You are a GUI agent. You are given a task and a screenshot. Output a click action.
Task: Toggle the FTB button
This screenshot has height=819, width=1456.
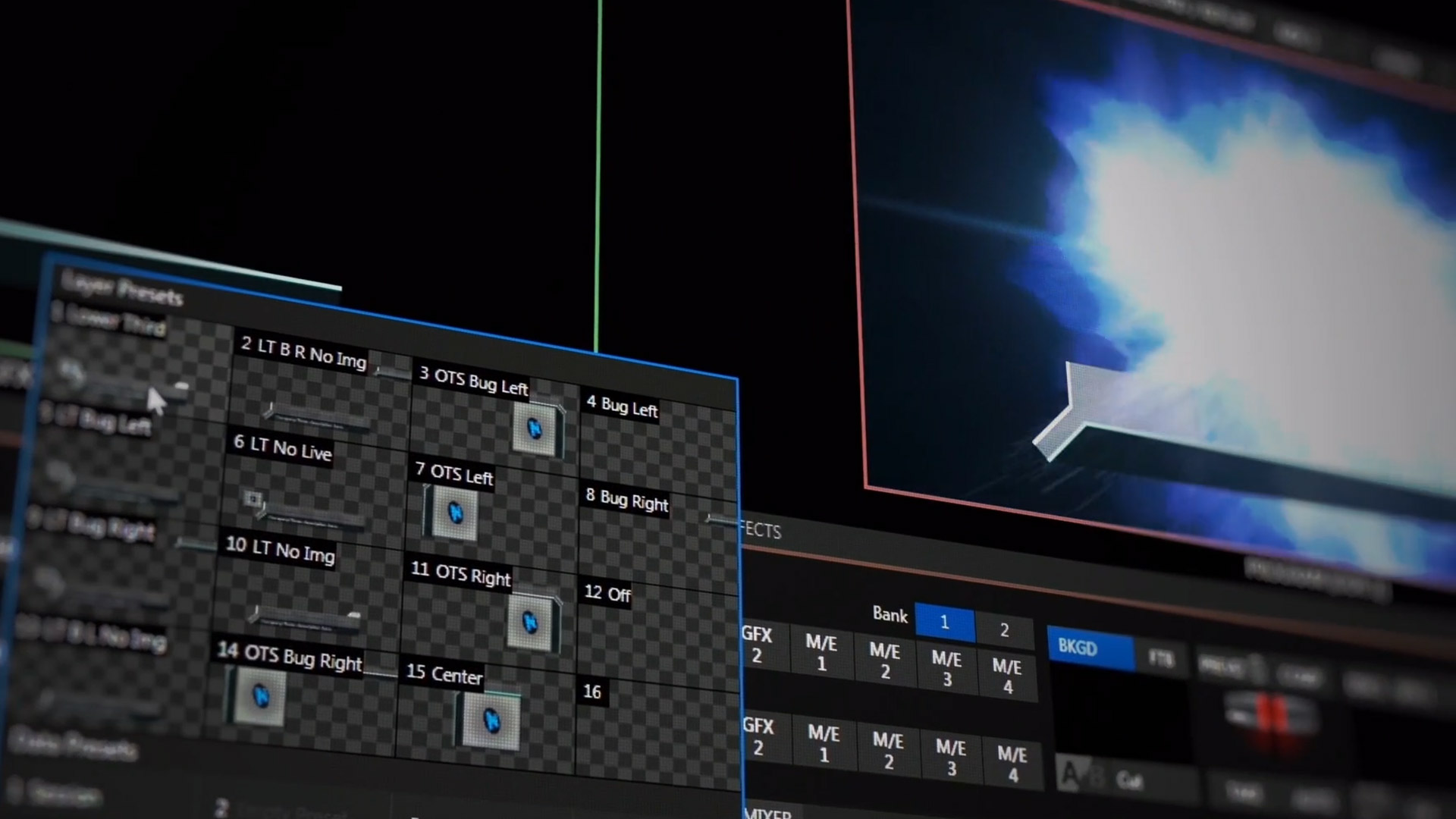[x=1161, y=657]
